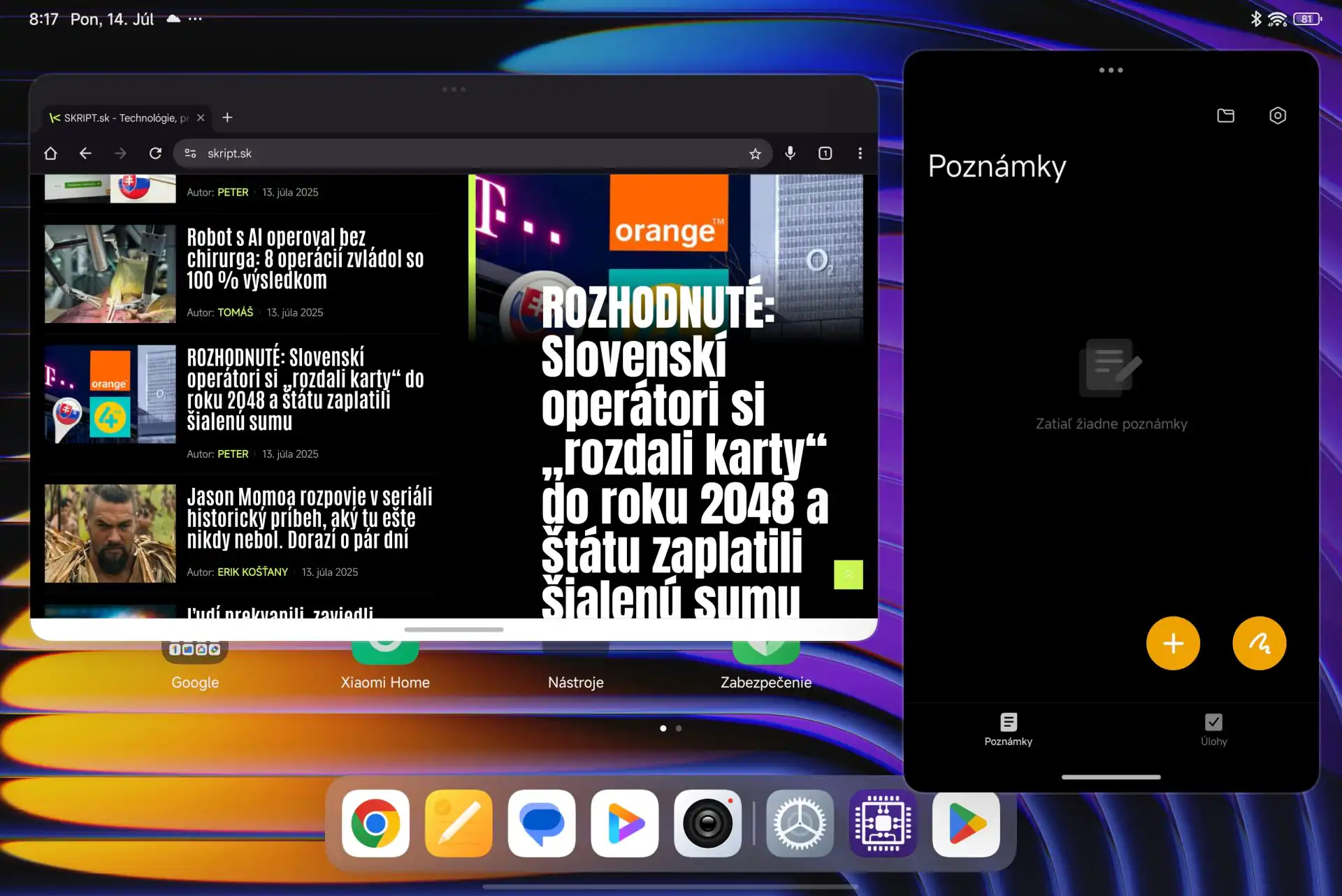Create new note with plus button
The width and height of the screenshot is (1342, 896).
[x=1173, y=643]
